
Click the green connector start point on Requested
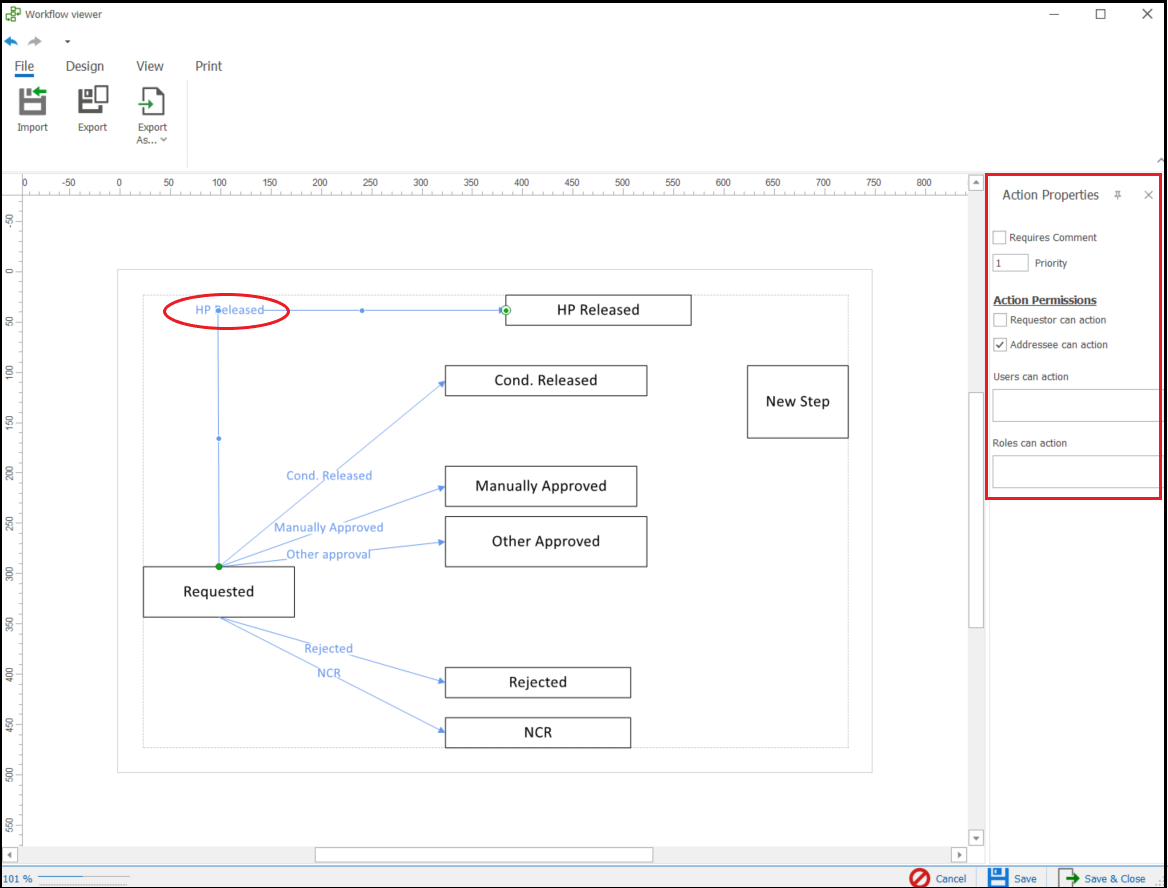pos(219,567)
